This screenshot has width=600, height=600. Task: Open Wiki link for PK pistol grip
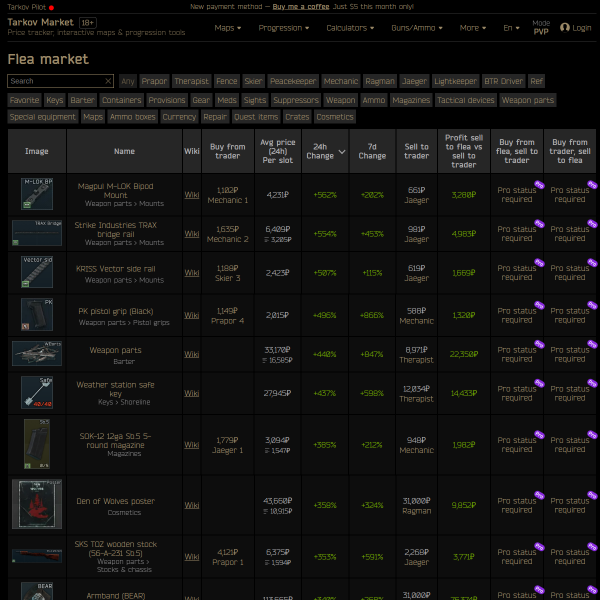(192, 315)
